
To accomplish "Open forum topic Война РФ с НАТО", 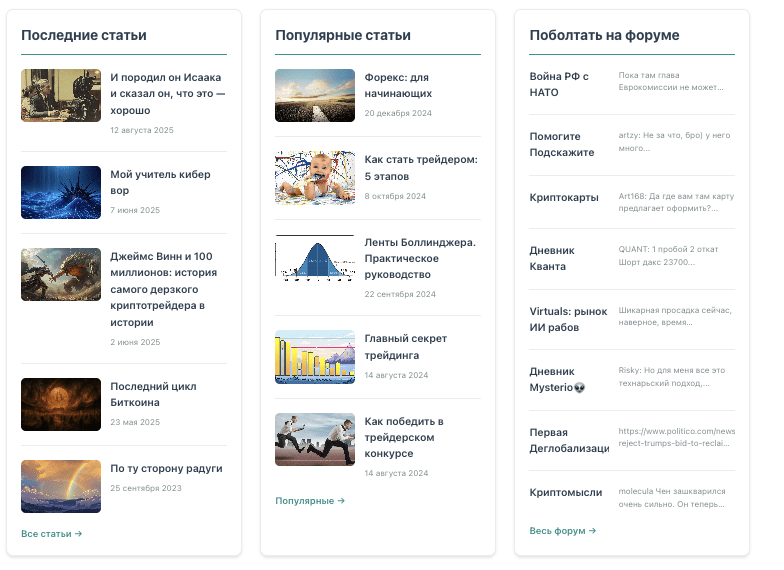I will click(559, 84).
